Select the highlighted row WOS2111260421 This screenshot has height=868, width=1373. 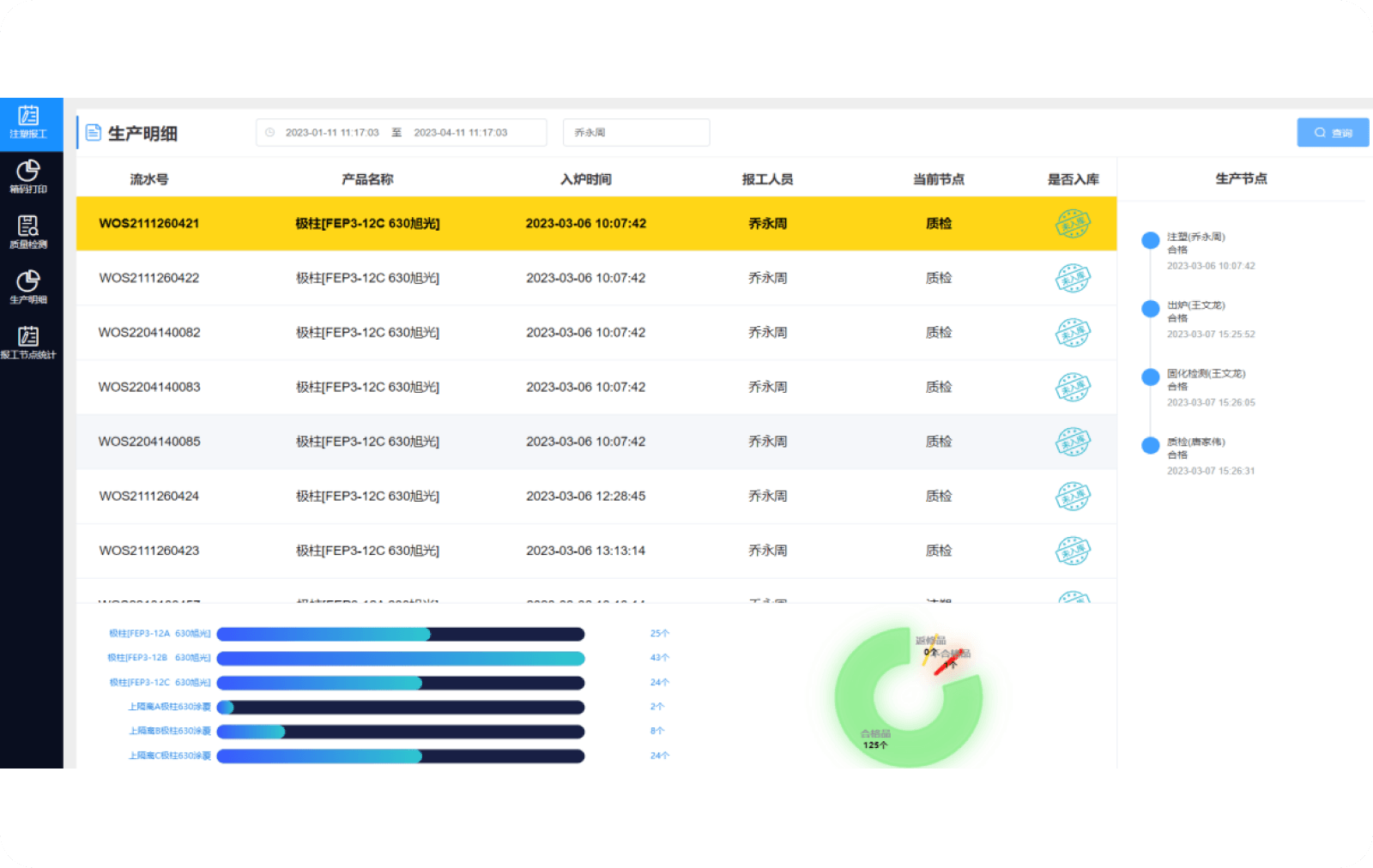(x=596, y=224)
